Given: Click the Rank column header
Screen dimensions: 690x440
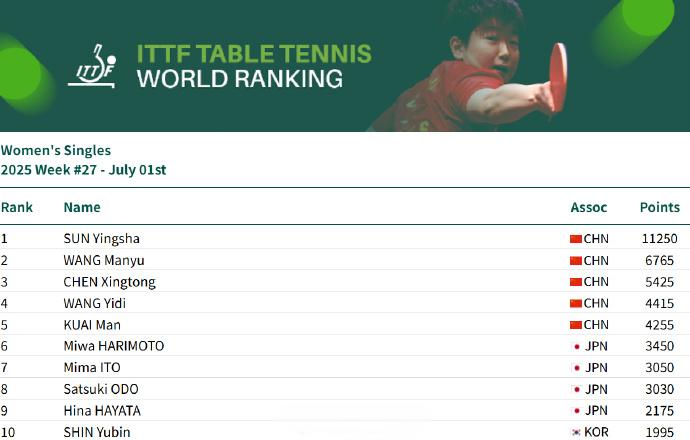Looking at the screenshot, I should [x=17, y=207].
